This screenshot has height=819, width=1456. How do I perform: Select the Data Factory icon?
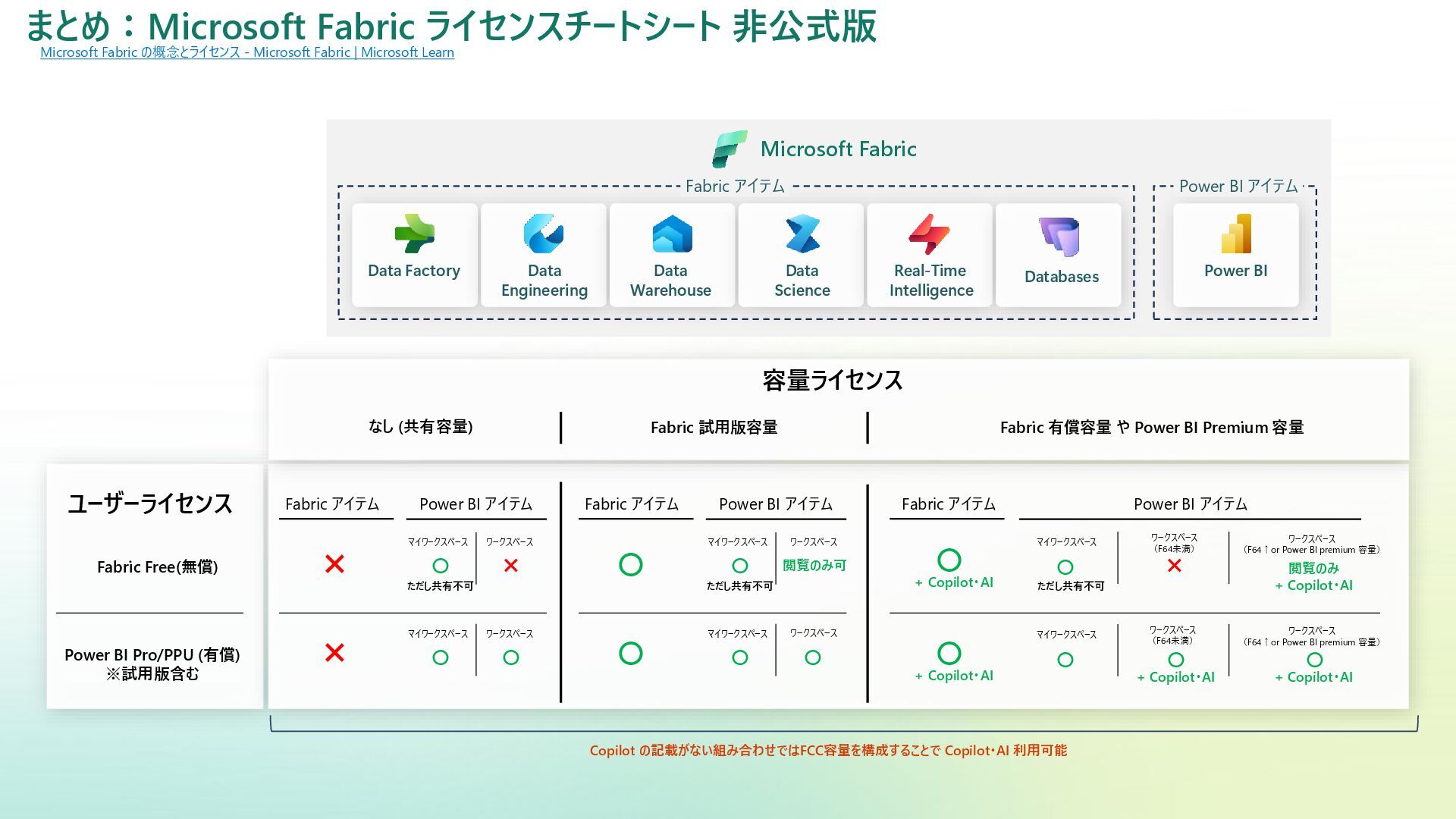pos(414,234)
